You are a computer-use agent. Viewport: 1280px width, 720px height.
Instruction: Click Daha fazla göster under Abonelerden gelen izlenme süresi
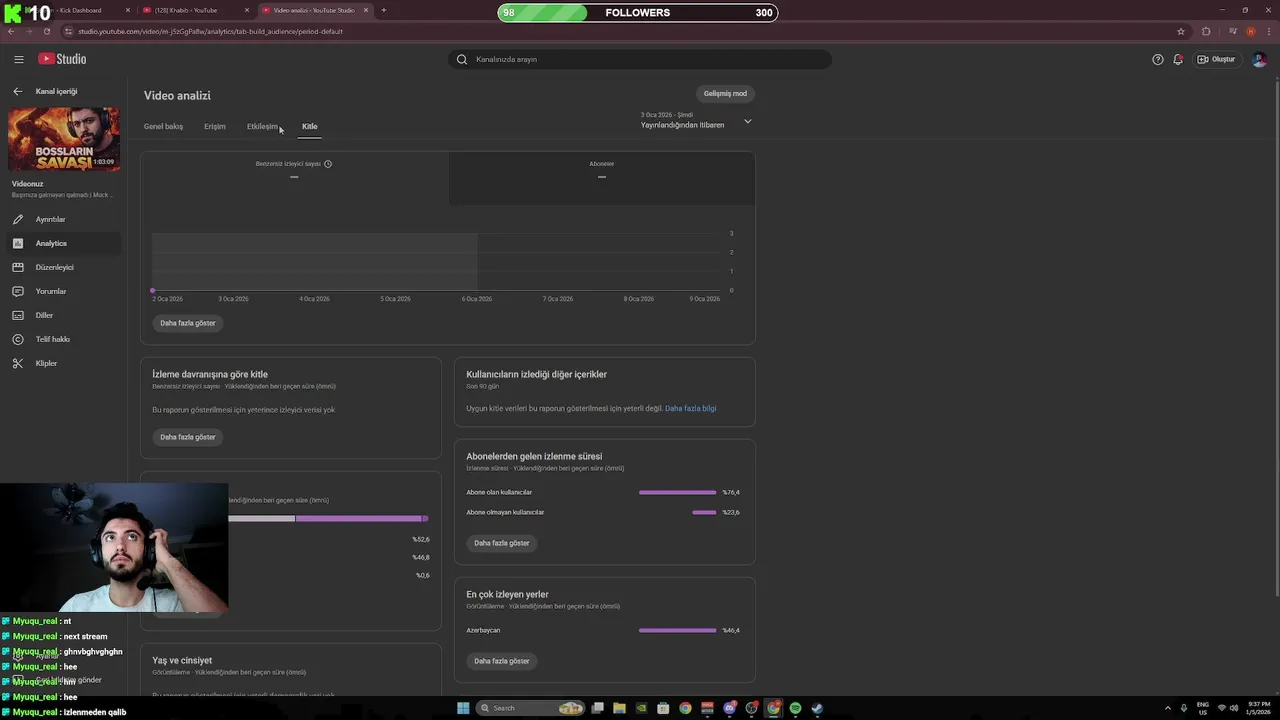[502, 543]
